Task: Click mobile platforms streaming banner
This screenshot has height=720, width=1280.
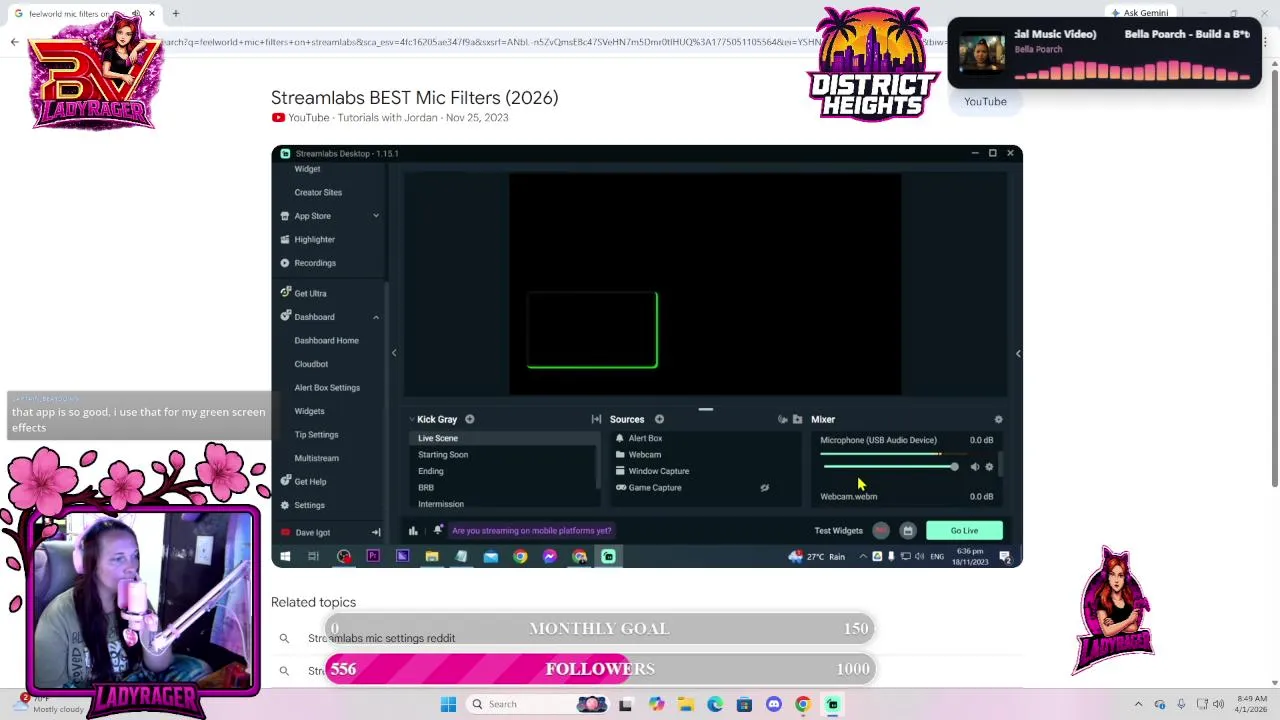Action: tap(531, 531)
